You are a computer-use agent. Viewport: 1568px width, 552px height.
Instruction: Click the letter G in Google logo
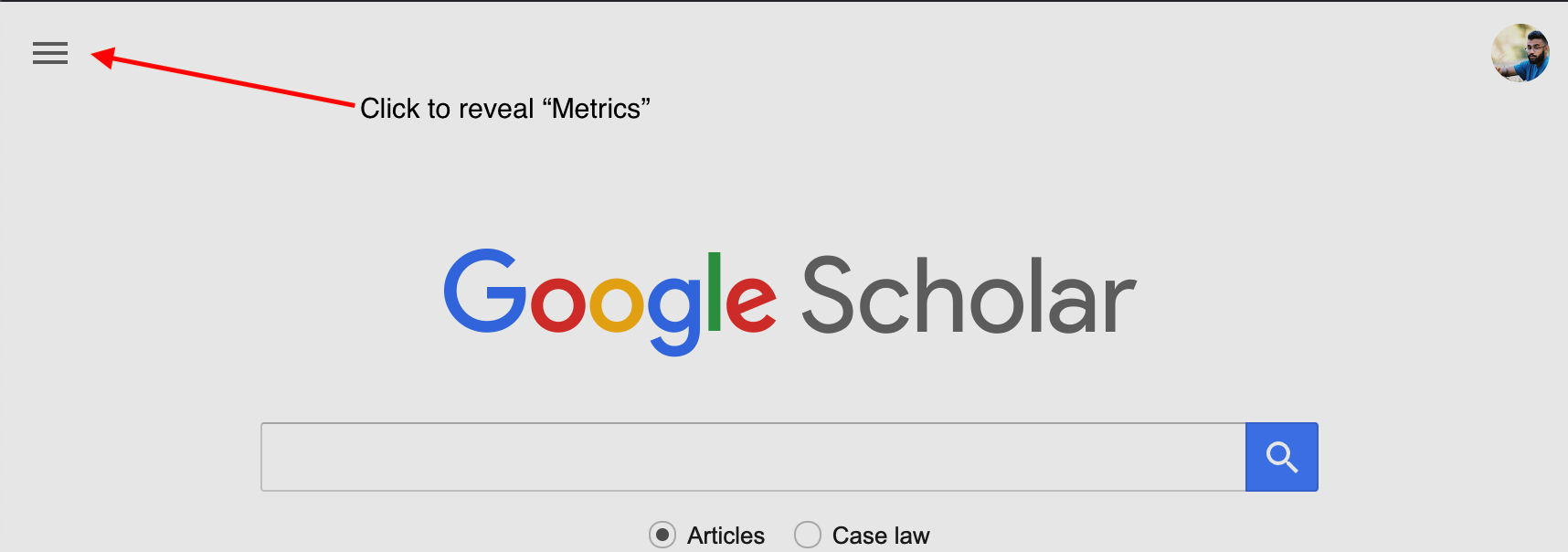coord(484,292)
